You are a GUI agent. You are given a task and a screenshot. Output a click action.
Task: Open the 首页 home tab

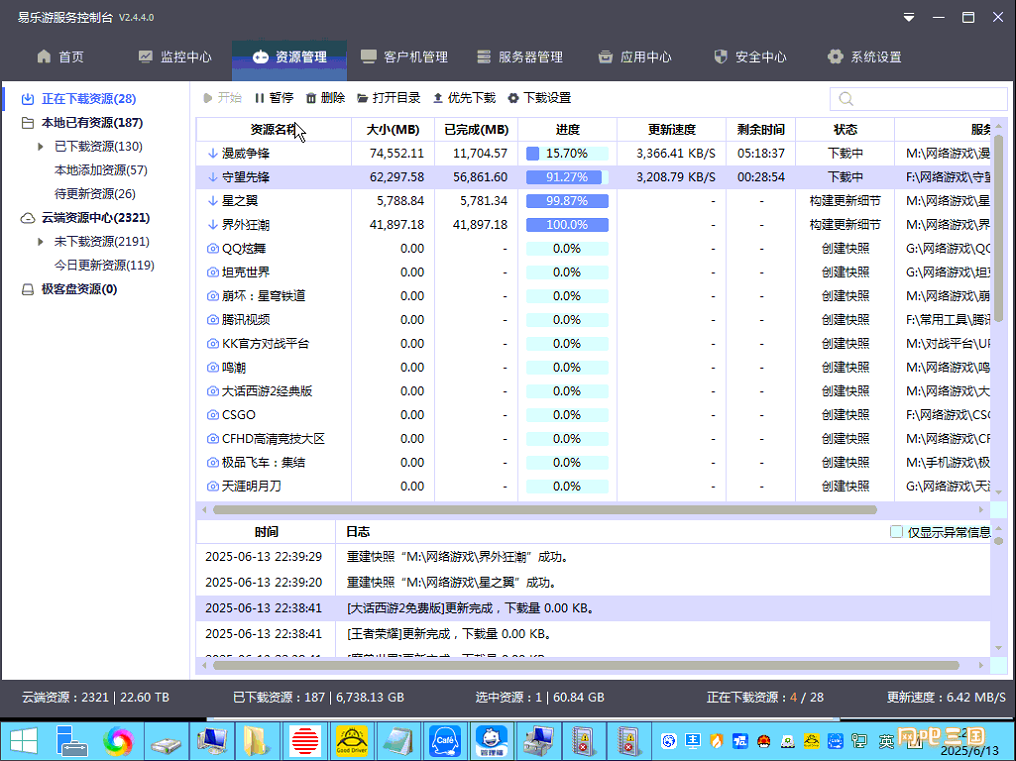pyautogui.click(x=60, y=57)
